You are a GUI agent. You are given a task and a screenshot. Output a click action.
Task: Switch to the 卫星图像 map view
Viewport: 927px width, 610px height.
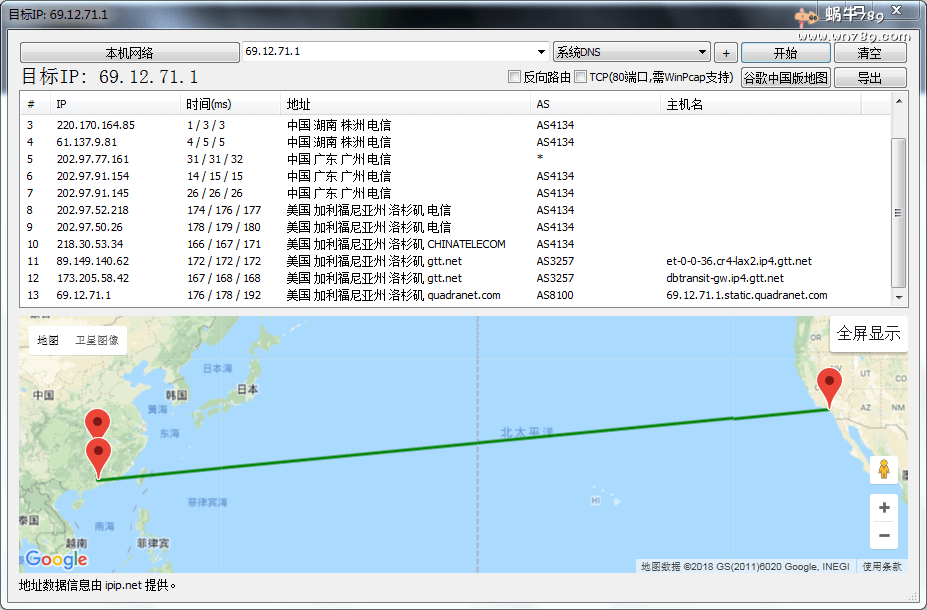pos(98,339)
